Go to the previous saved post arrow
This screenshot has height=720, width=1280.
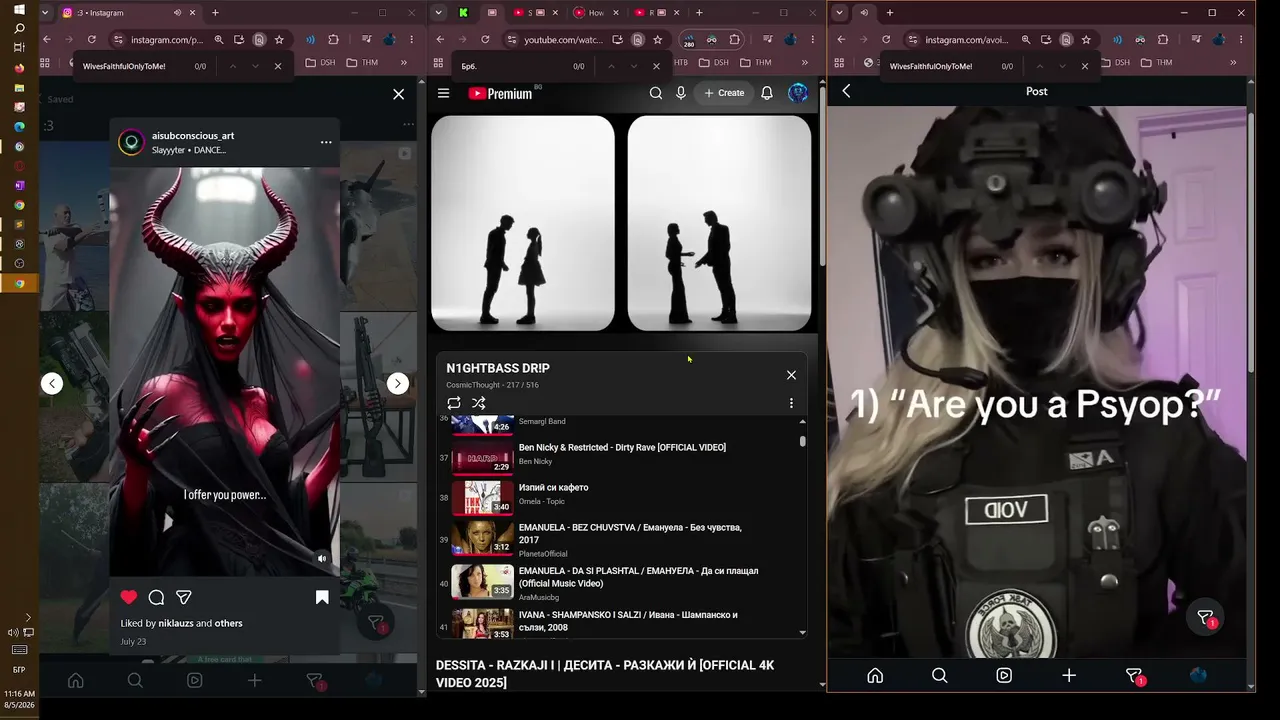52,383
